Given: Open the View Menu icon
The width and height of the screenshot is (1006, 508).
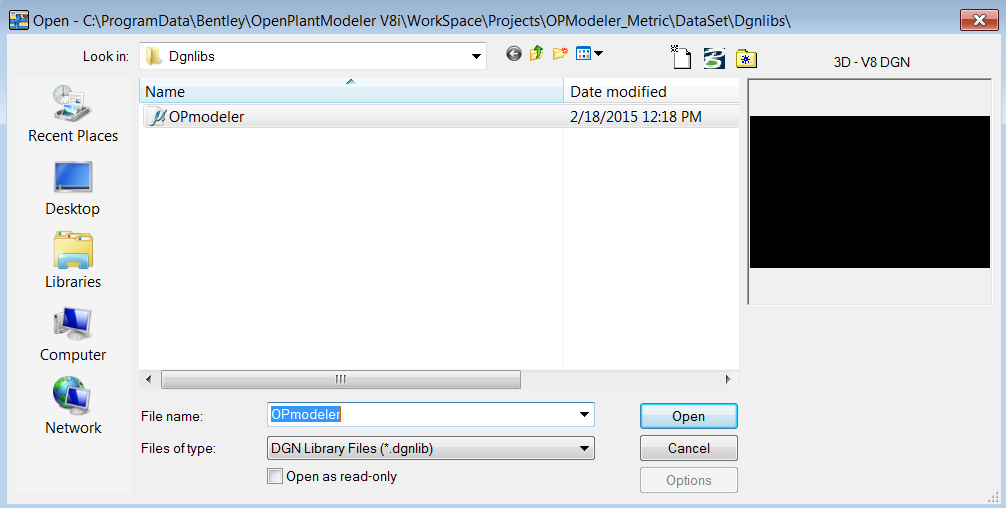Looking at the screenshot, I should click(x=589, y=54).
